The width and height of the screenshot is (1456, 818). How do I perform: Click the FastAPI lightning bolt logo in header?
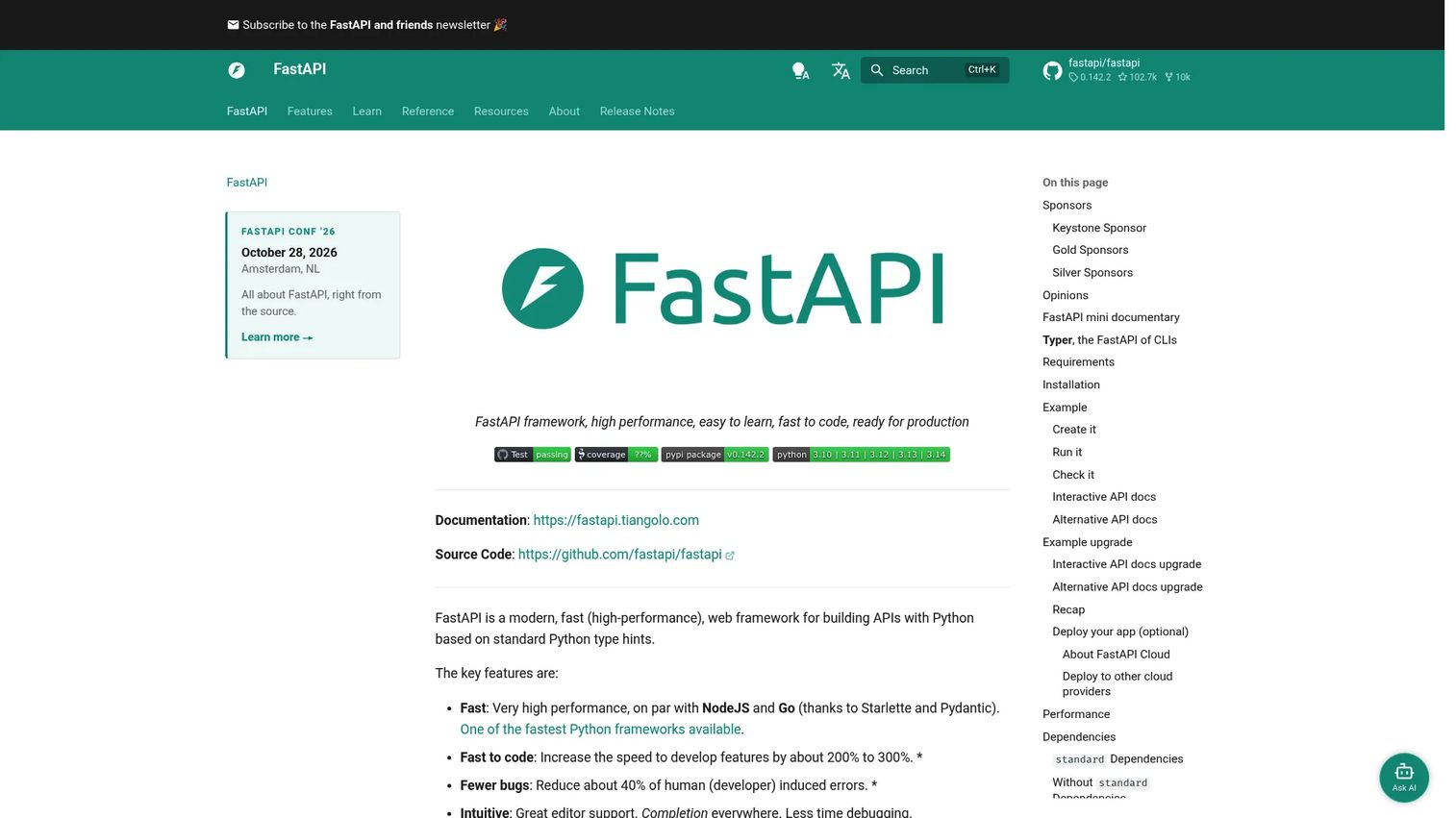coord(237,70)
